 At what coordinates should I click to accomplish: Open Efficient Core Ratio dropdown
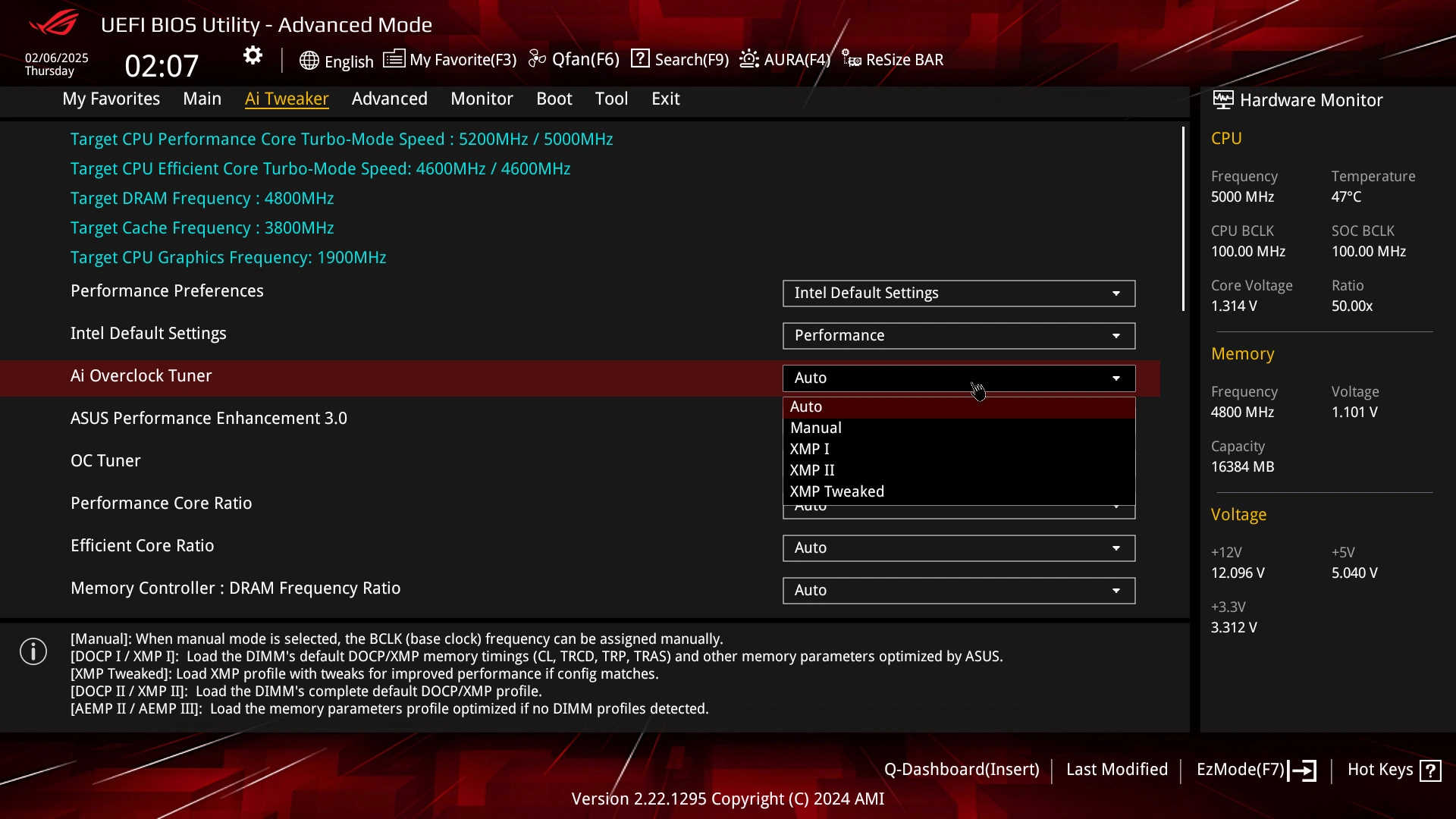[959, 548]
